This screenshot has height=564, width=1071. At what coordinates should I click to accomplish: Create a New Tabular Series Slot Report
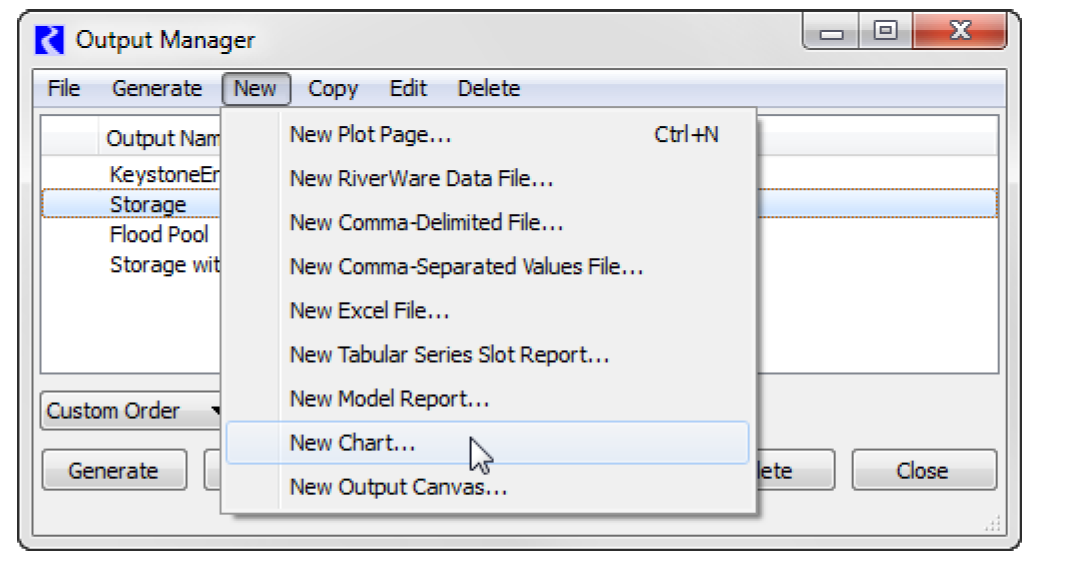pos(449,355)
